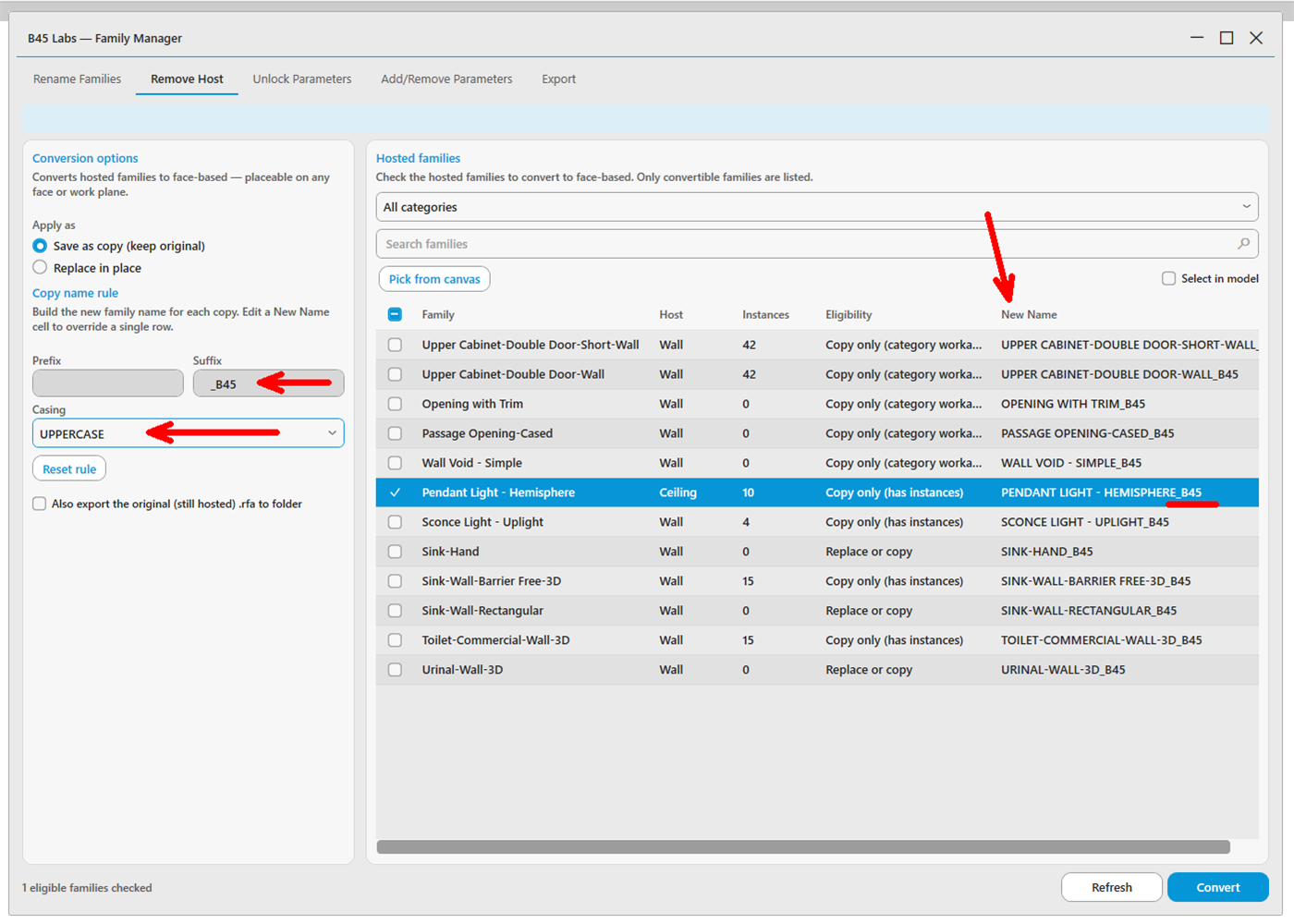Click New Name SINK-WALL-RECTANGULAR_B45
This screenshot has width=1294, height=924.
click(1089, 611)
